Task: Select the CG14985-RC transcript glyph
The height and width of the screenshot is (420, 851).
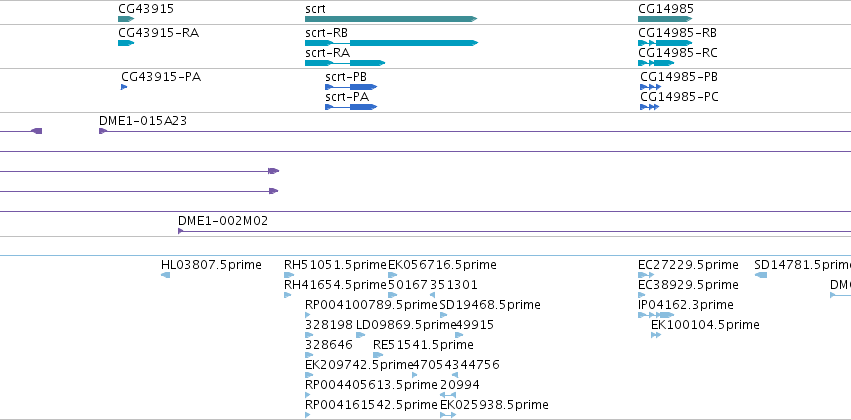Action: point(656,63)
